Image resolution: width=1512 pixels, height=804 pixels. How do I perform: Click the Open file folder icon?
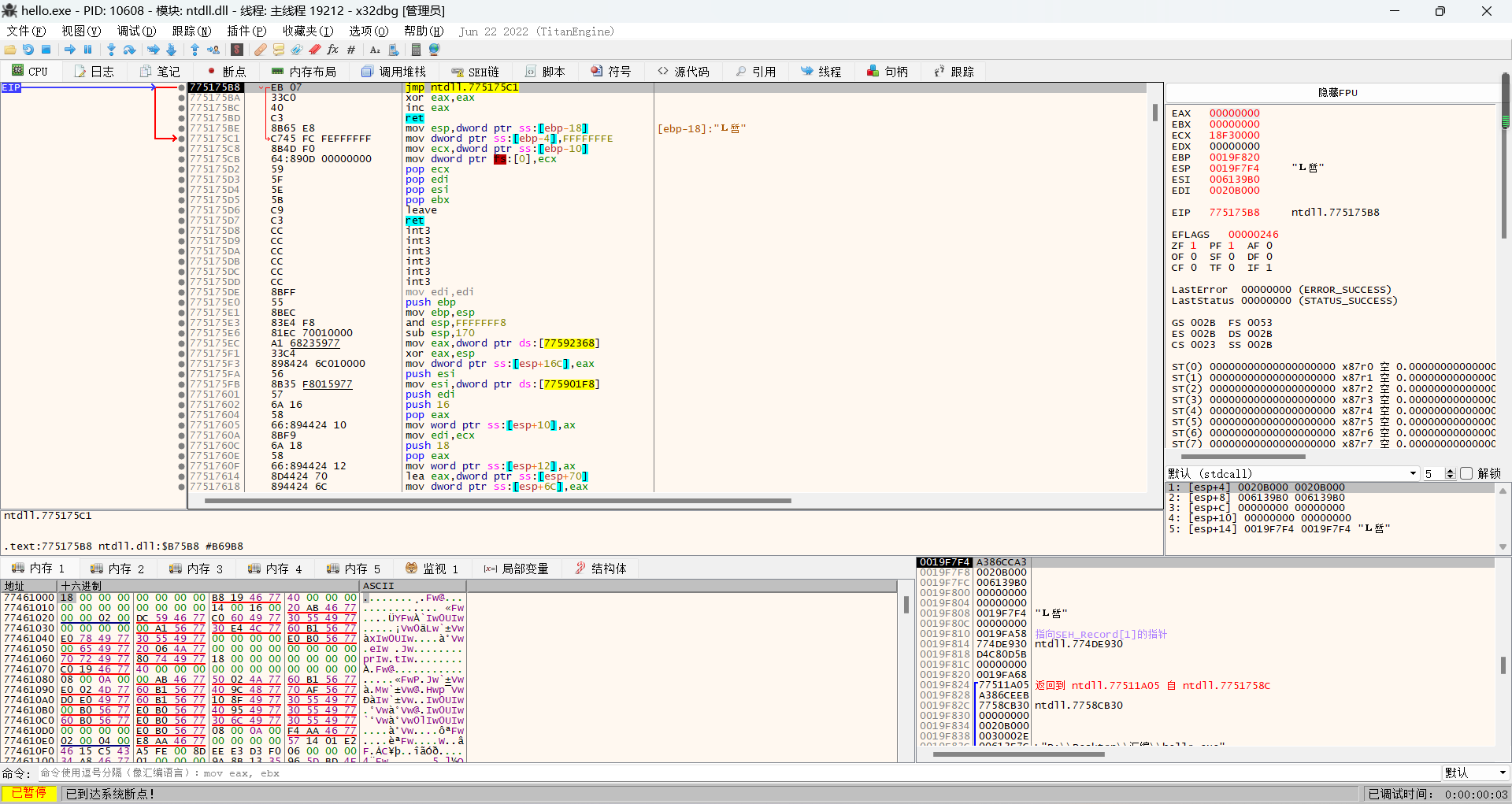[x=10, y=50]
